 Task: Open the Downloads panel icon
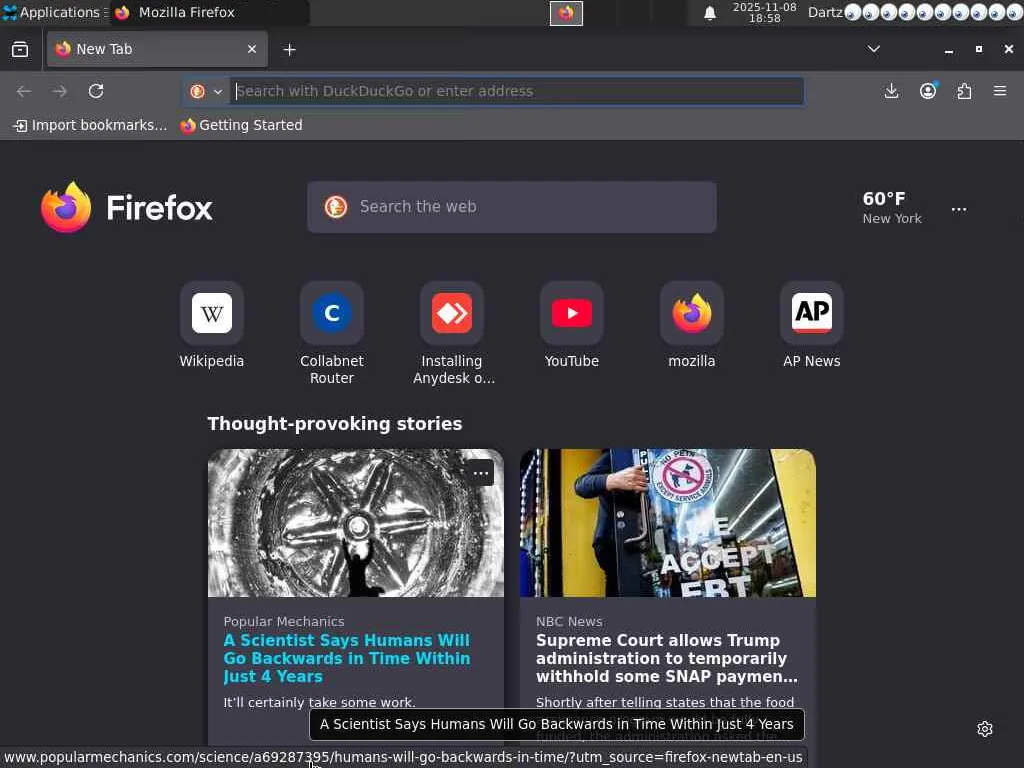[x=891, y=91]
